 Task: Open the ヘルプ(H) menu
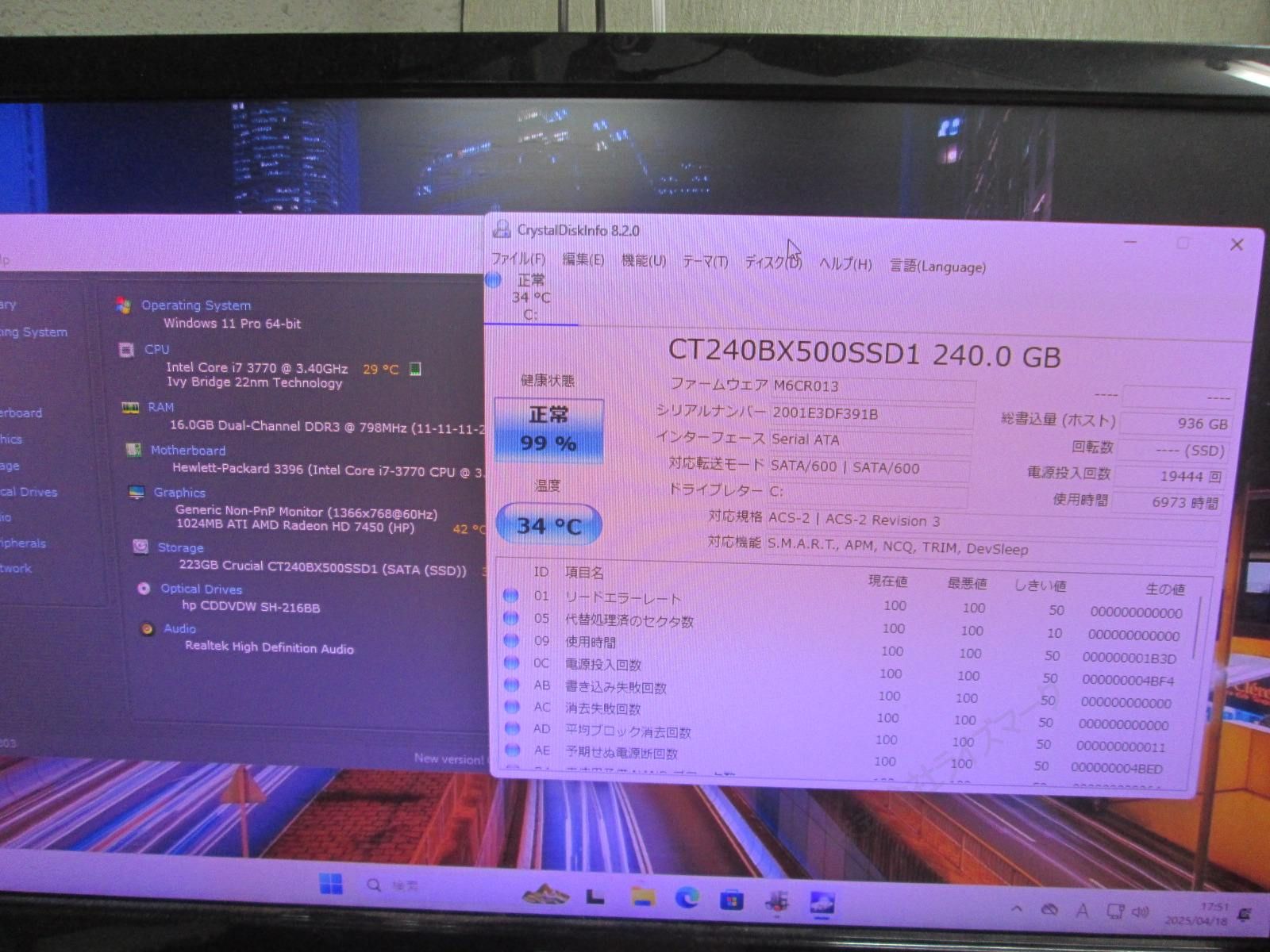(x=845, y=264)
